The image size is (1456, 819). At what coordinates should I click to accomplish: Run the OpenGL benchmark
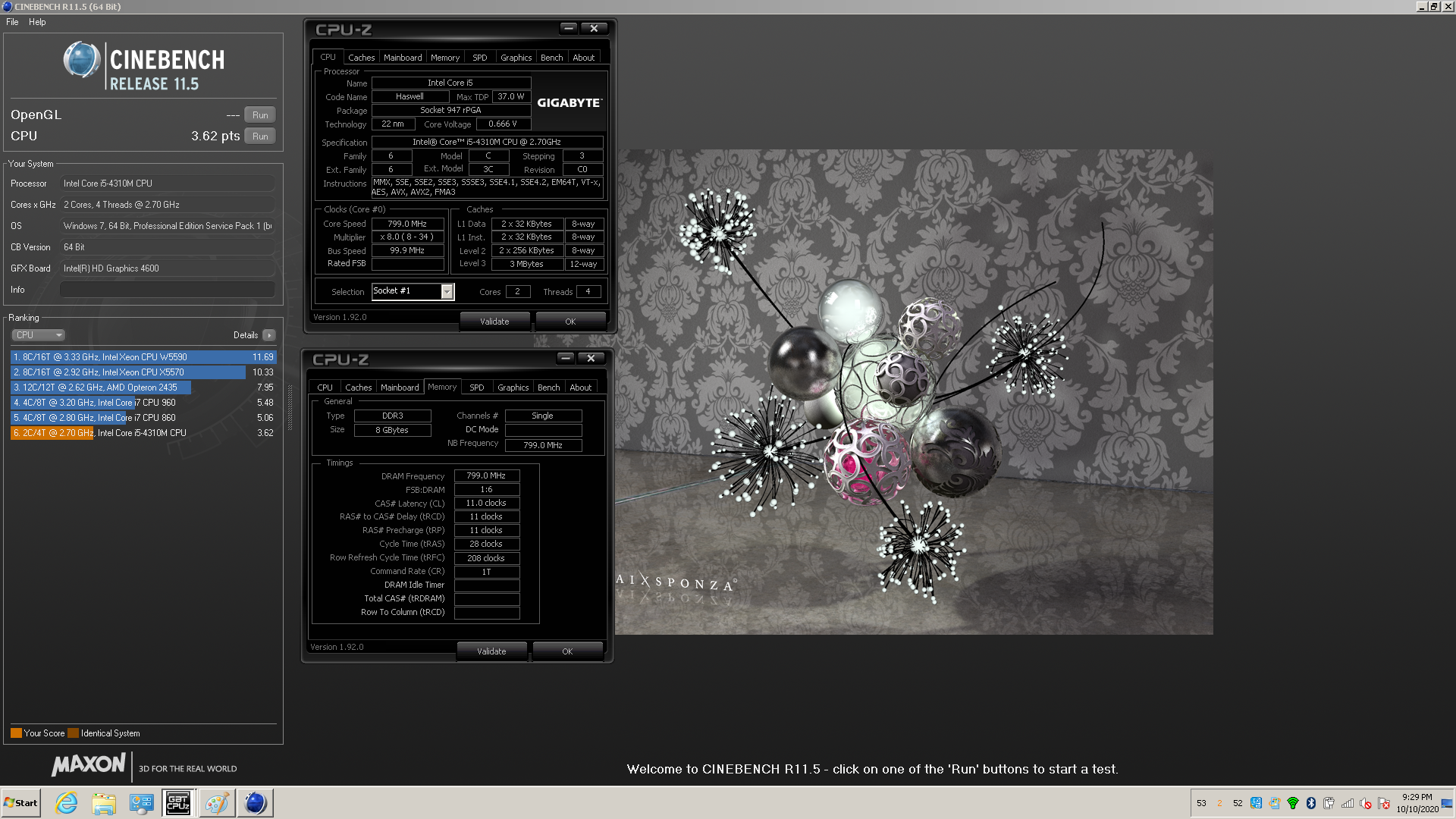pos(260,115)
